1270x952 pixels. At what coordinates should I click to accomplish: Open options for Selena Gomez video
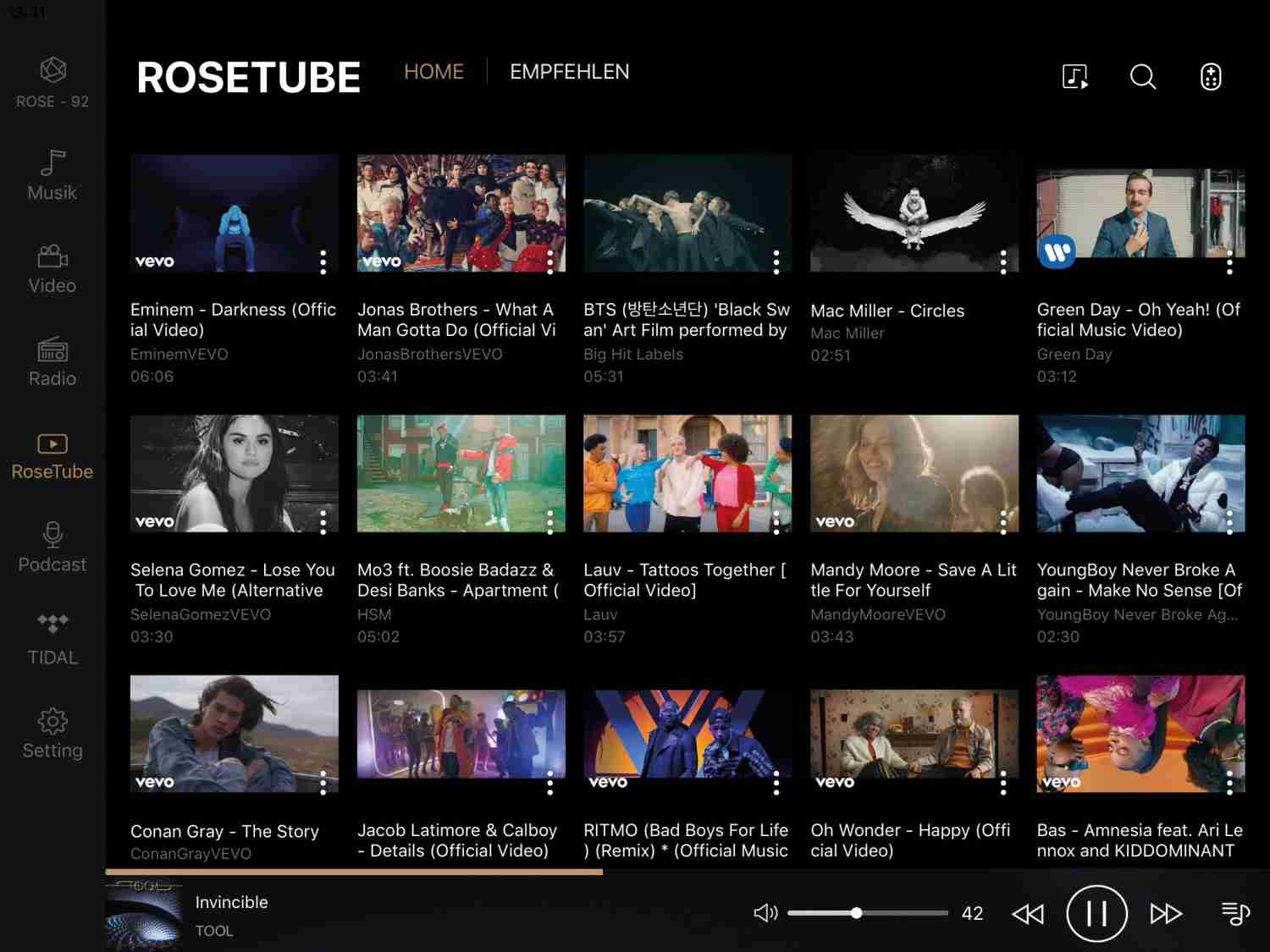click(323, 522)
